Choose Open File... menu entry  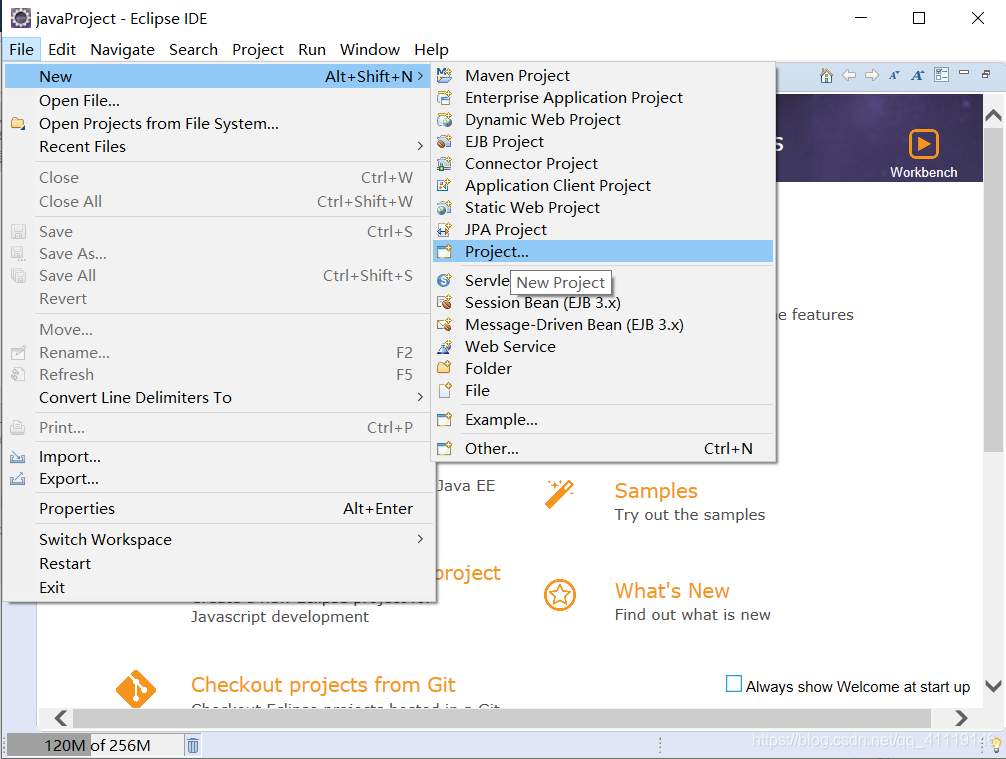point(218,101)
